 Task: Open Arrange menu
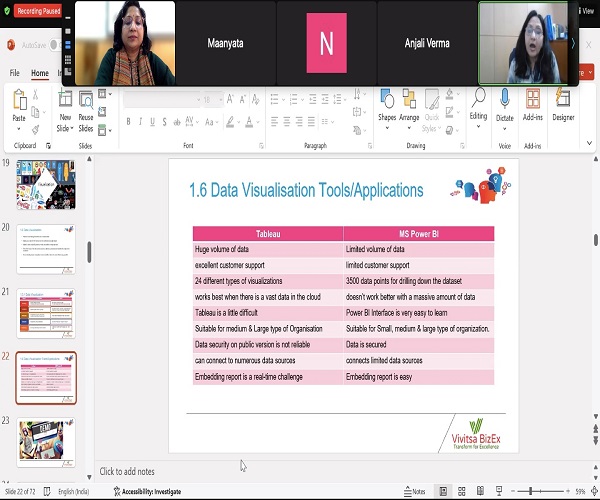409,110
